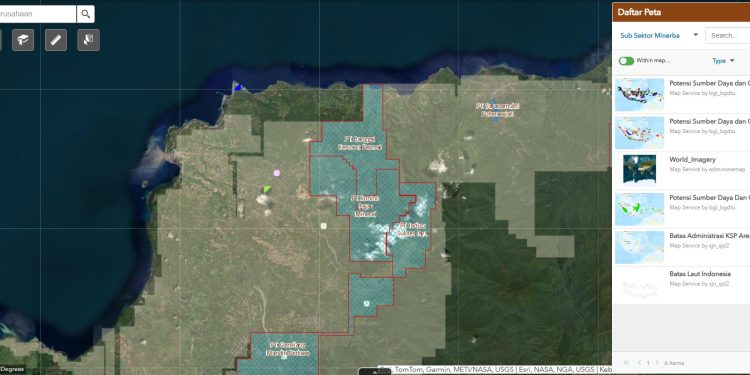Click the magnifier search button
750x375 pixels.
point(86,14)
